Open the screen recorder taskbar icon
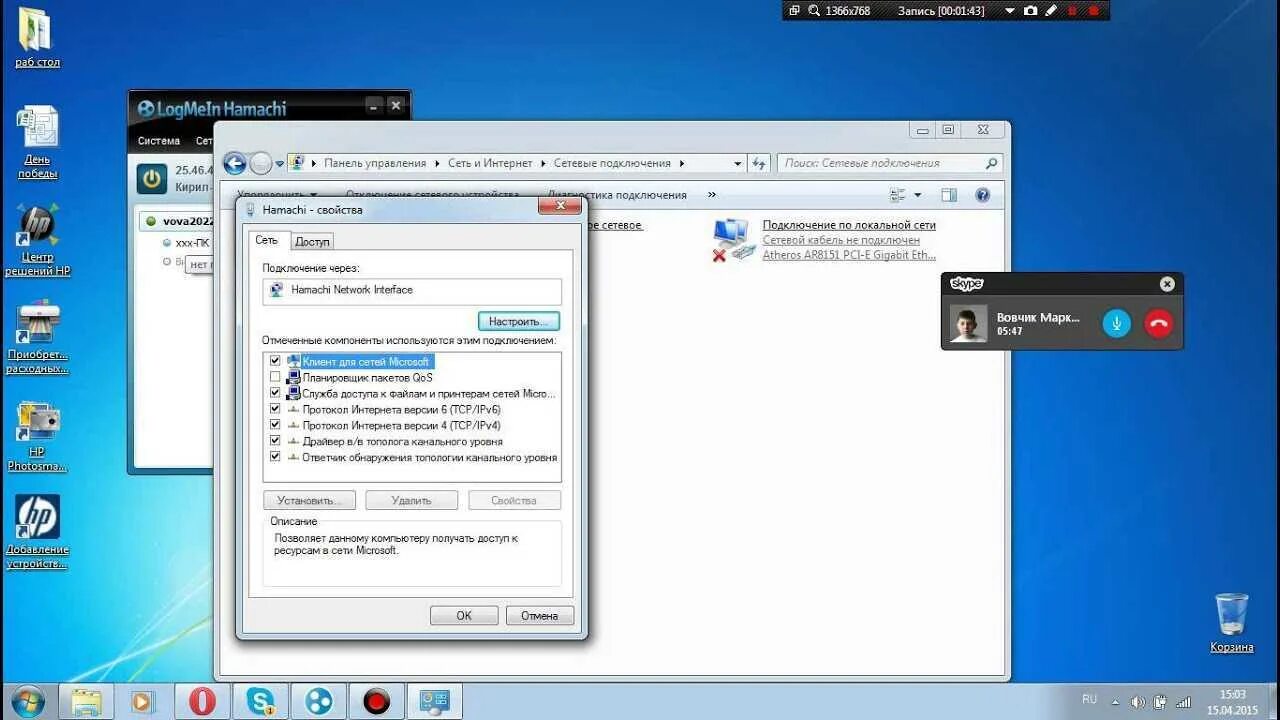Screen dimensions: 1280x720 click(x=377, y=701)
